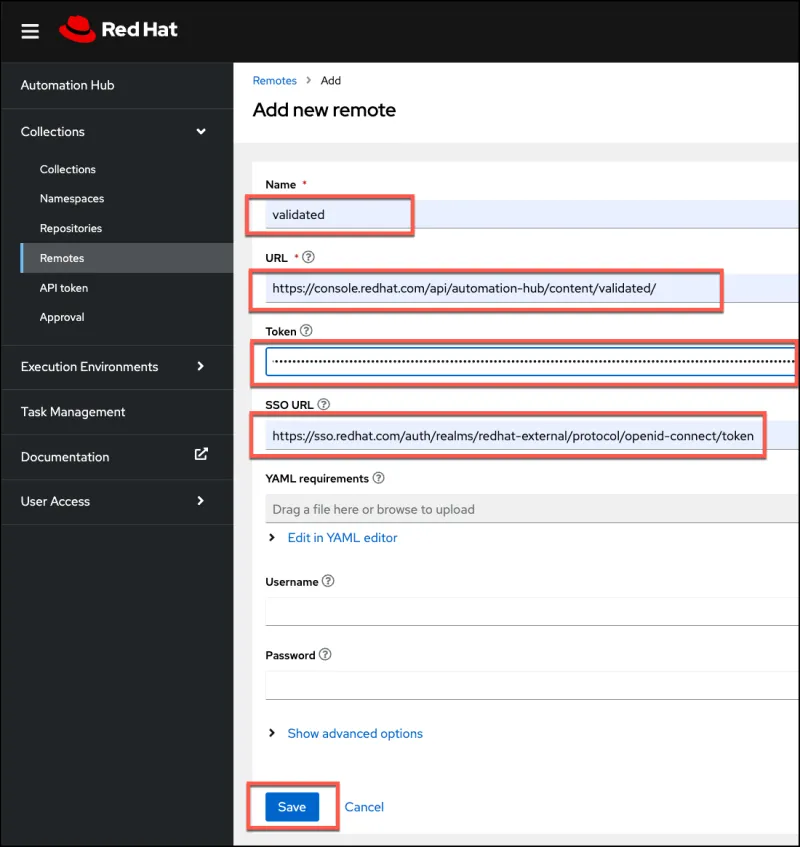Click the Cancel link
Image resolution: width=800 pixels, height=847 pixels.
(364, 807)
